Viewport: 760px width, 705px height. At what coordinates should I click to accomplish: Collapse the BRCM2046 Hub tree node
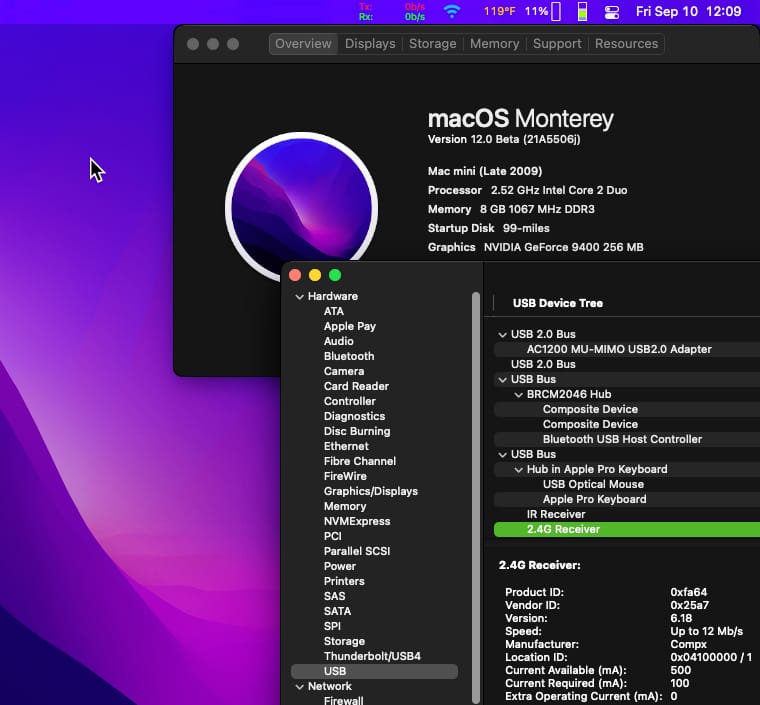point(518,395)
